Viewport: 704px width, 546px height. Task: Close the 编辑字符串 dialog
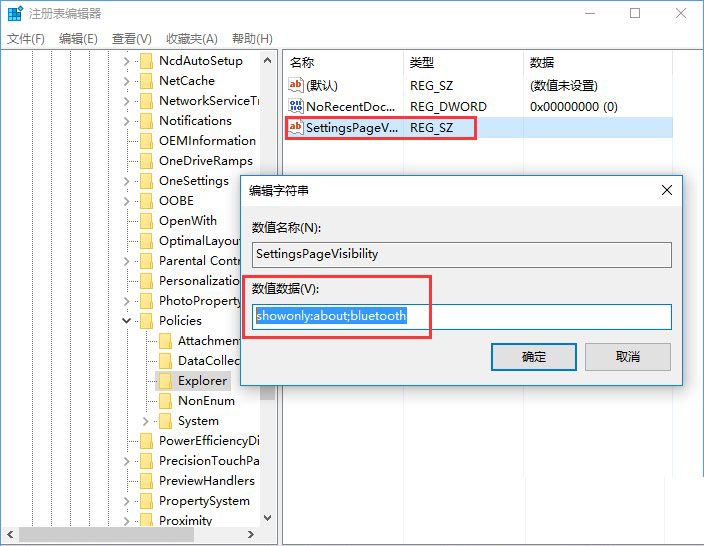(666, 190)
